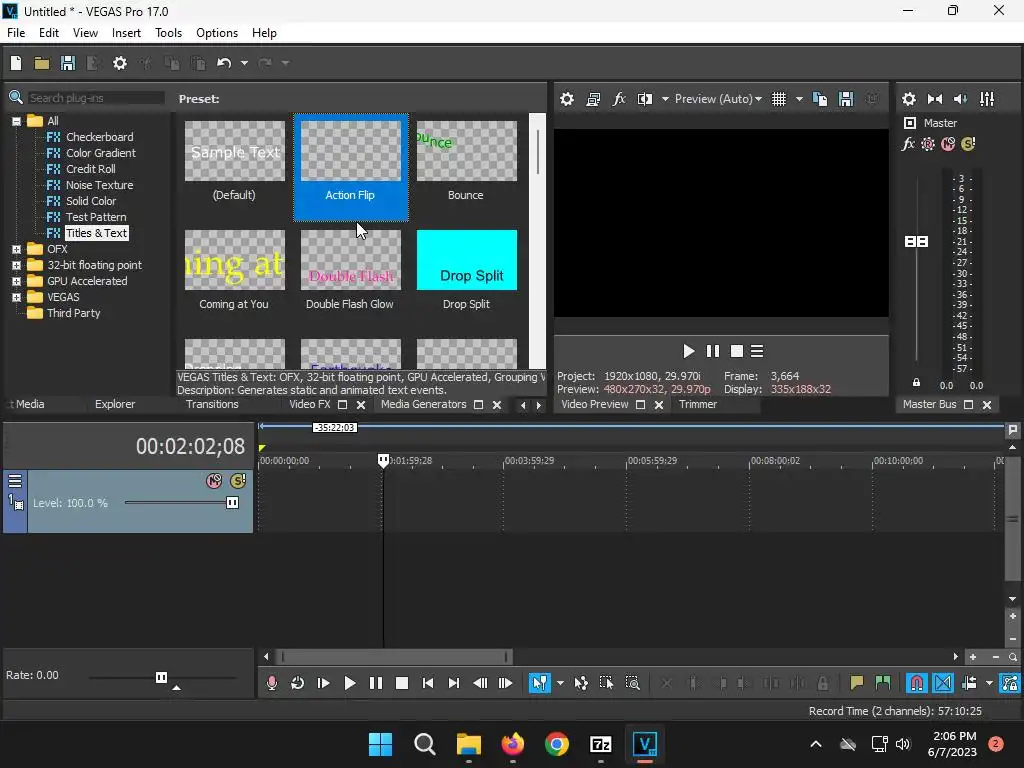Collapse the All folder in plug-in tree

point(16,121)
